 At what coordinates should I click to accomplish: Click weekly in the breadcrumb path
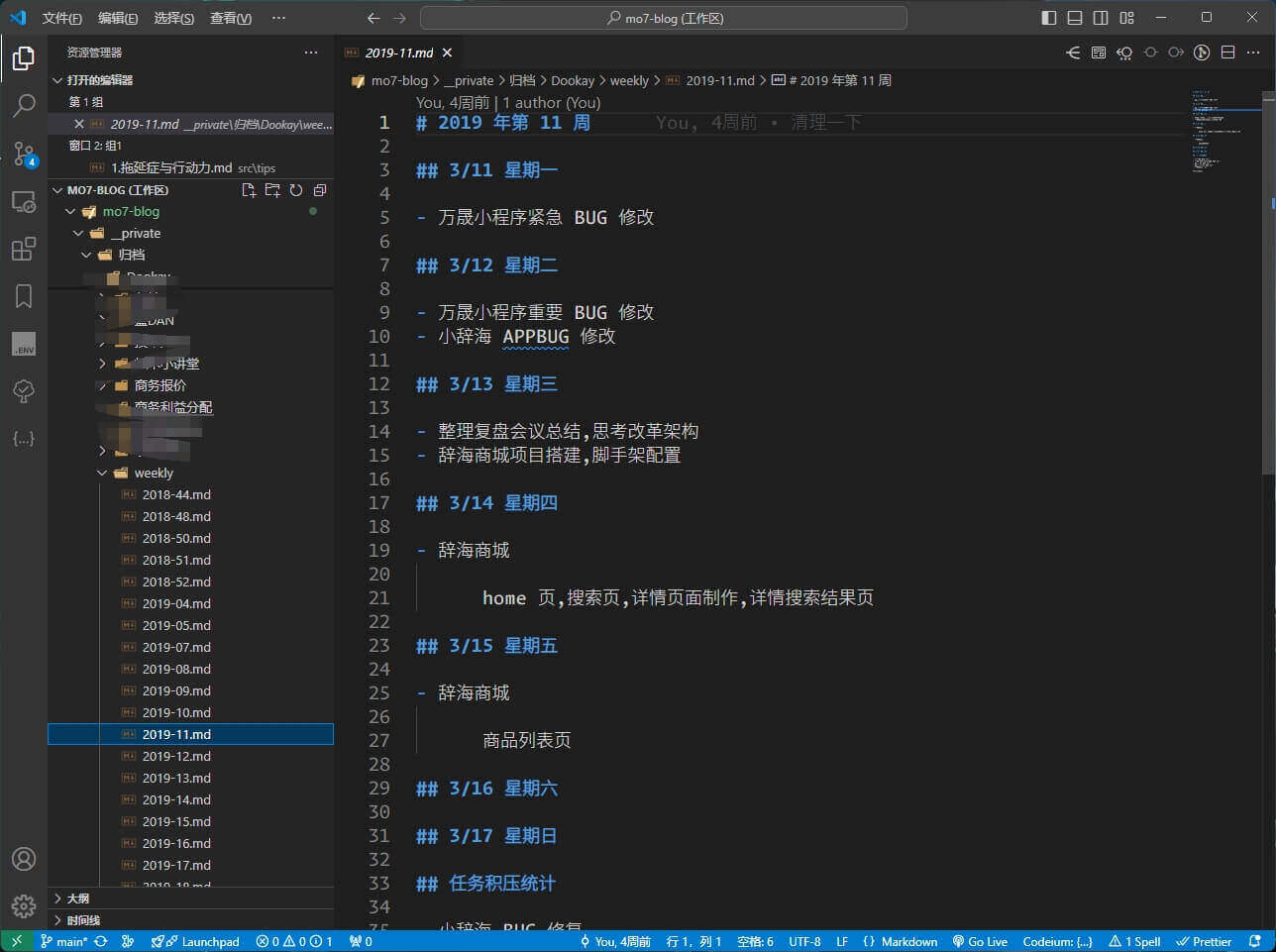pos(629,80)
